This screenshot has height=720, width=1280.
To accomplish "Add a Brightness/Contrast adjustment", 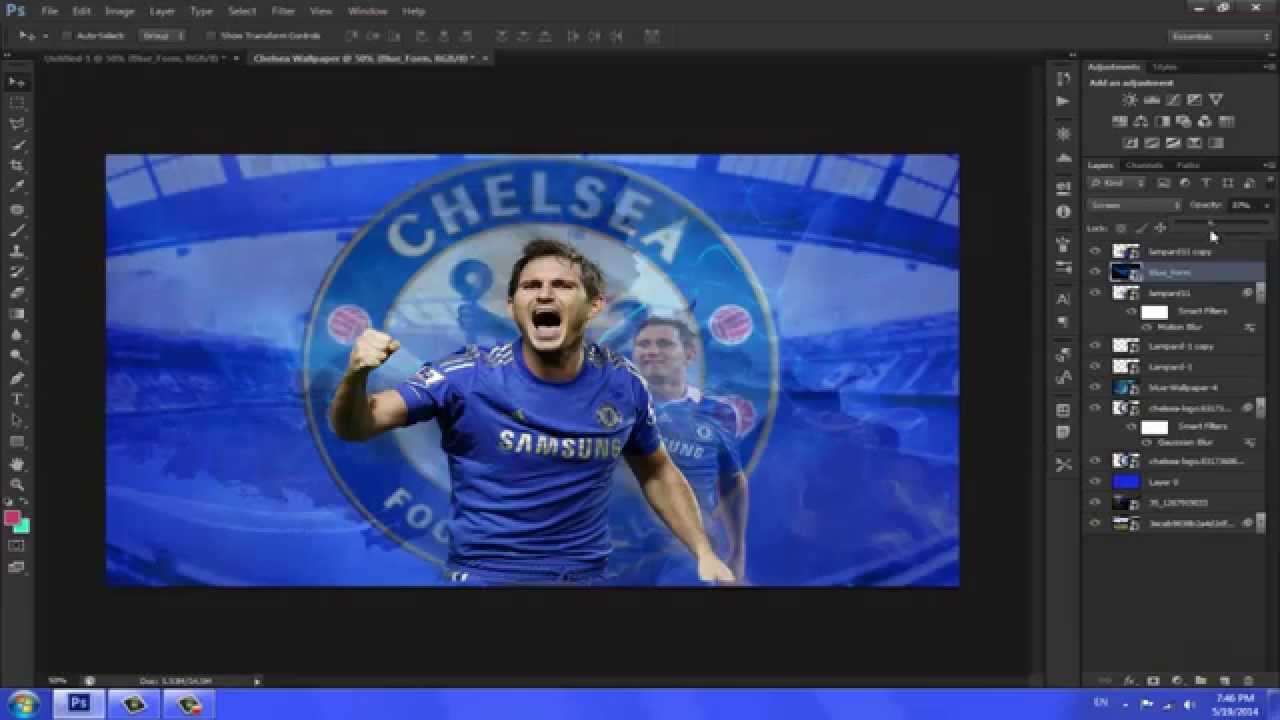I will pos(1129,100).
